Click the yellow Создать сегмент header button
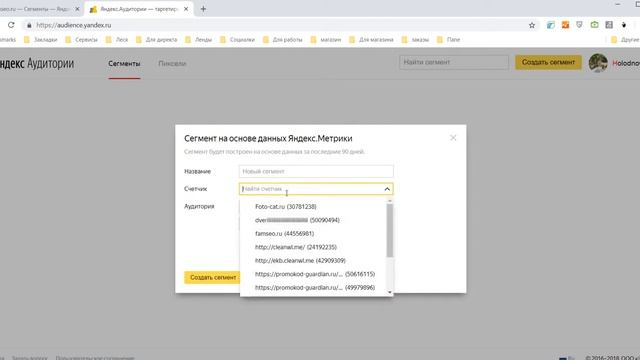 tap(548, 62)
